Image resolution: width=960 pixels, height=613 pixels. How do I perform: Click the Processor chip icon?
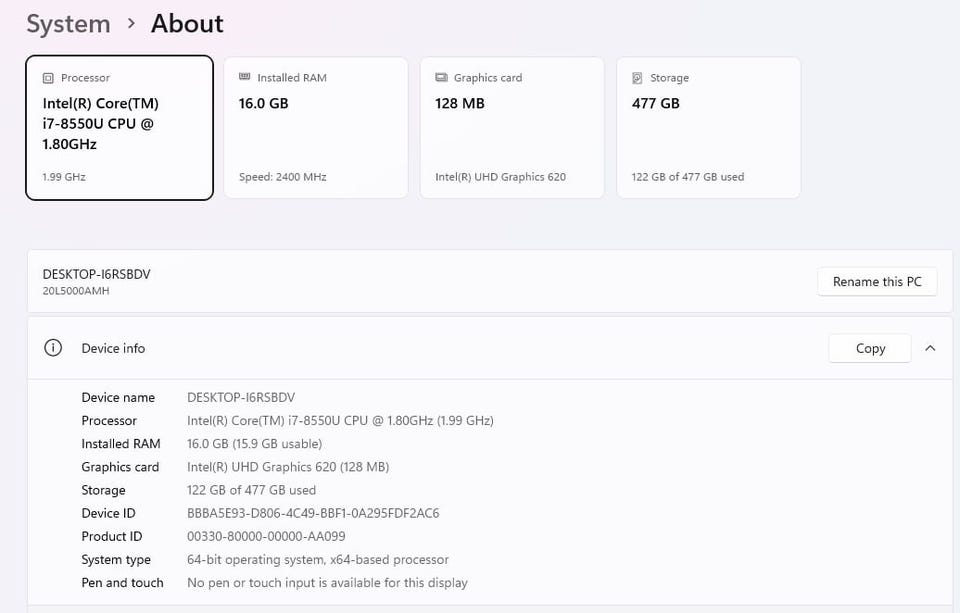[48, 78]
